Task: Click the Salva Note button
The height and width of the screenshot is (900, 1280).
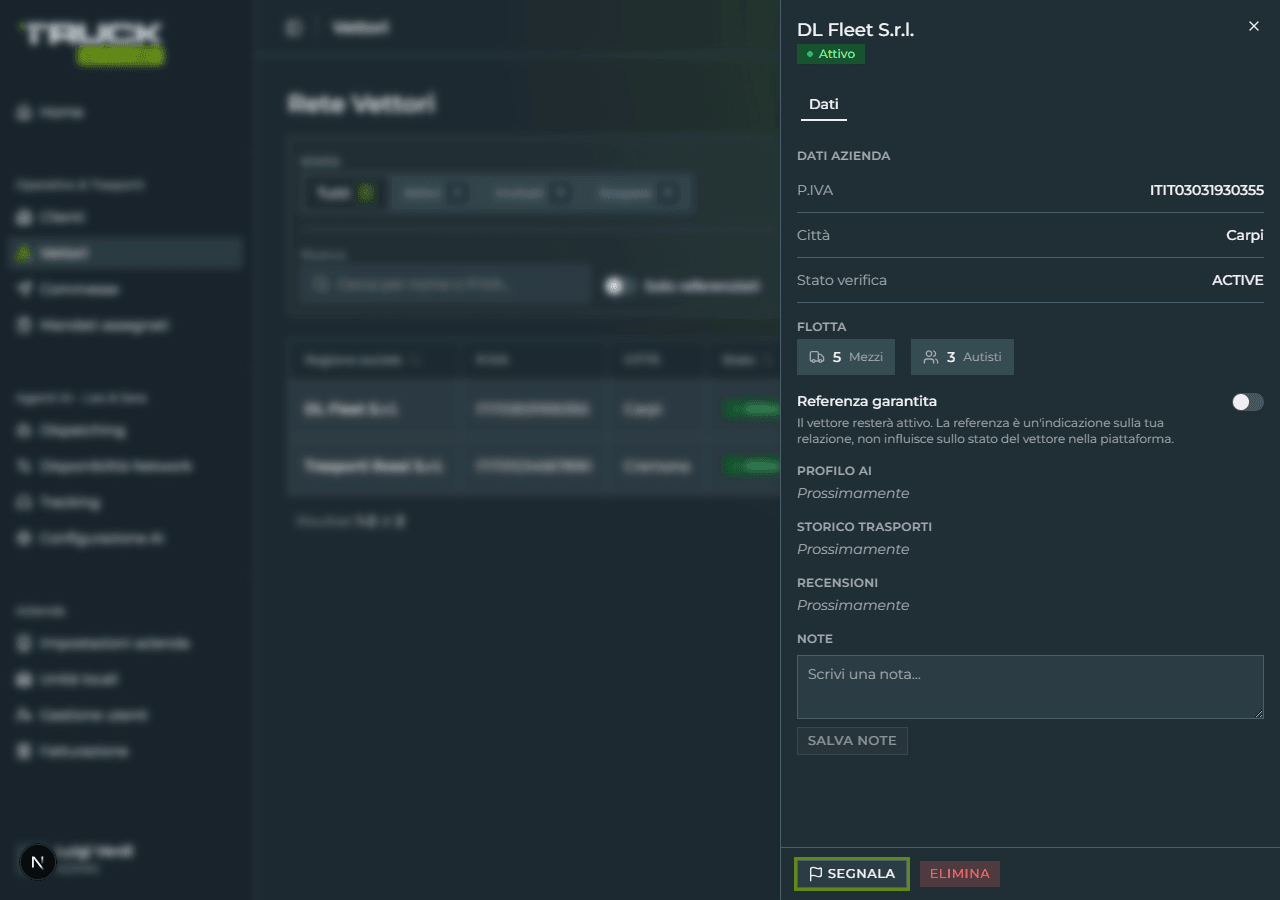Action: point(852,741)
